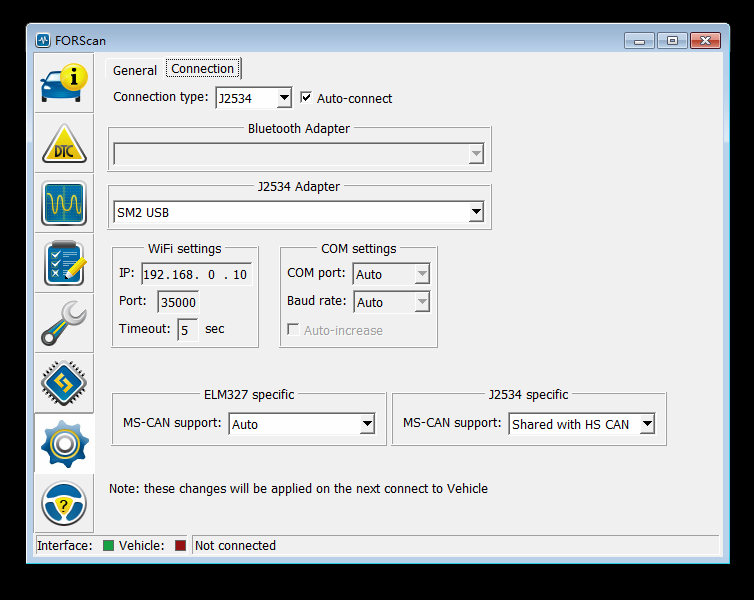Open the Connection type dropdown
Image resolution: width=754 pixels, height=600 pixels.
(x=253, y=98)
